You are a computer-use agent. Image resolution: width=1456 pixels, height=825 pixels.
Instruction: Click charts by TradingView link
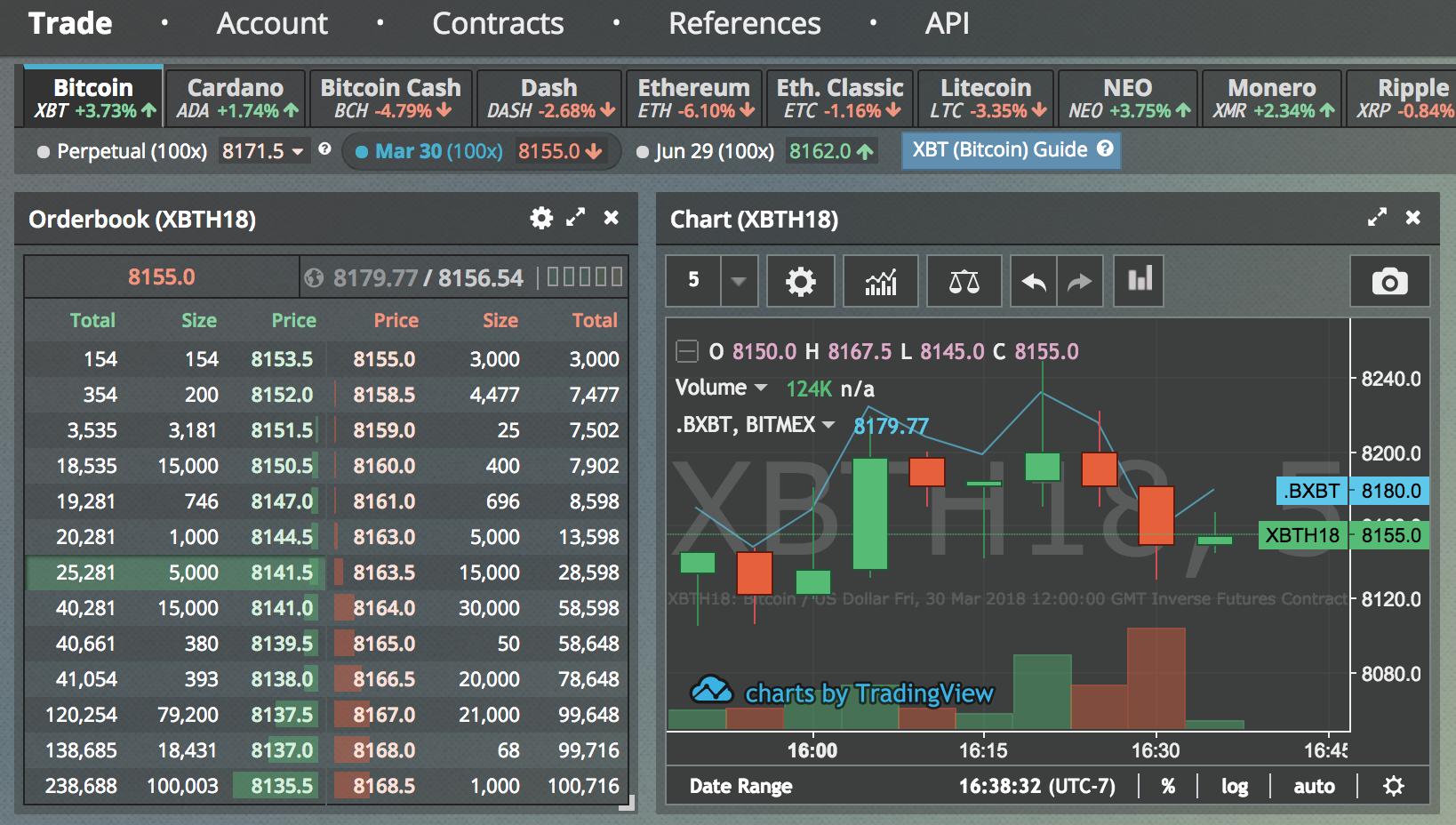(868, 693)
